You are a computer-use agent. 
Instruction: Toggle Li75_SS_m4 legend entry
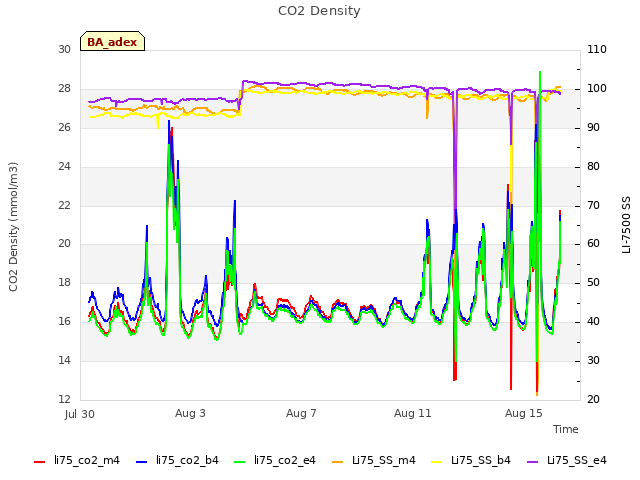tap(373, 460)
